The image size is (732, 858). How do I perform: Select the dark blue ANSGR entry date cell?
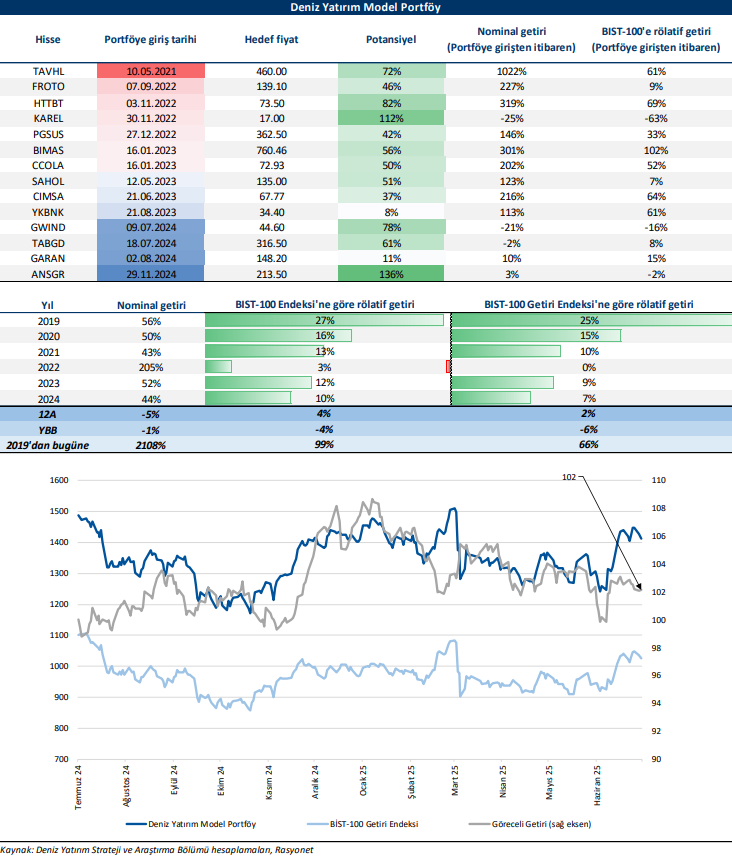pos(151,274)
